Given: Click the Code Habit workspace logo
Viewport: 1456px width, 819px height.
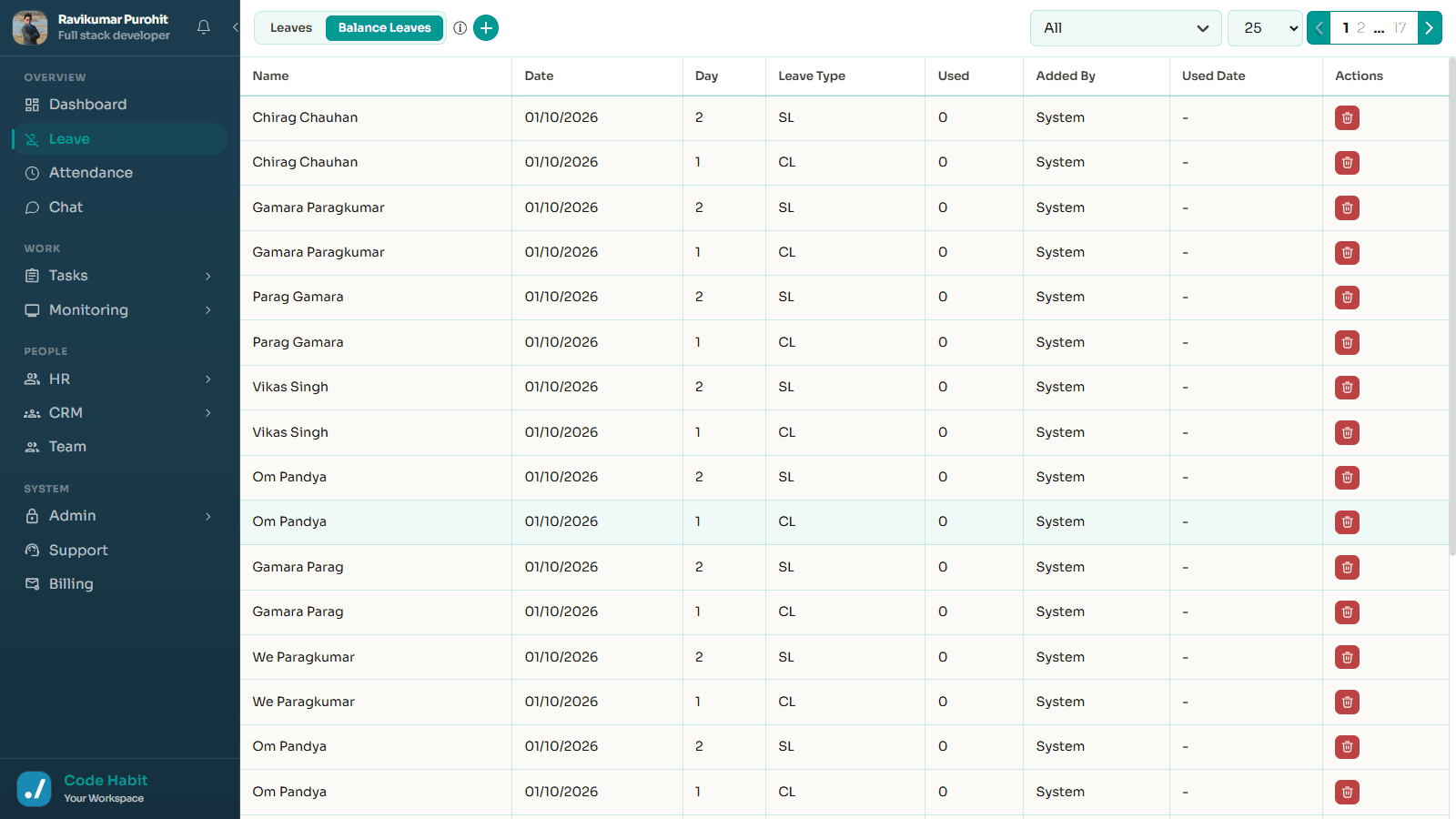Looking at the screenshot, I should click(x=35, y=789).
